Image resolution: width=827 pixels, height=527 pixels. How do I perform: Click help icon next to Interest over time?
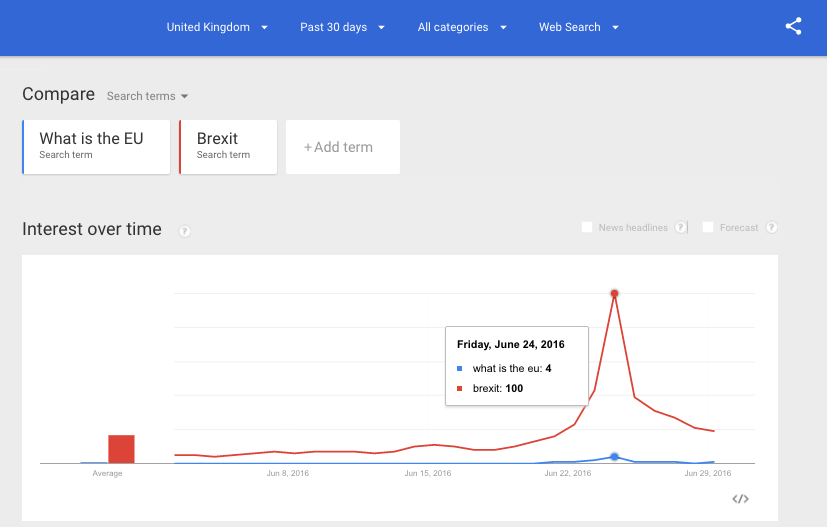pyautogui.click(x=184, y=231)
